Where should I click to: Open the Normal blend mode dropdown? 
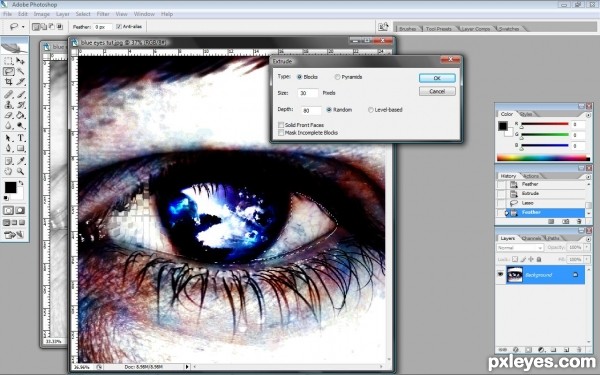[520, 248]
